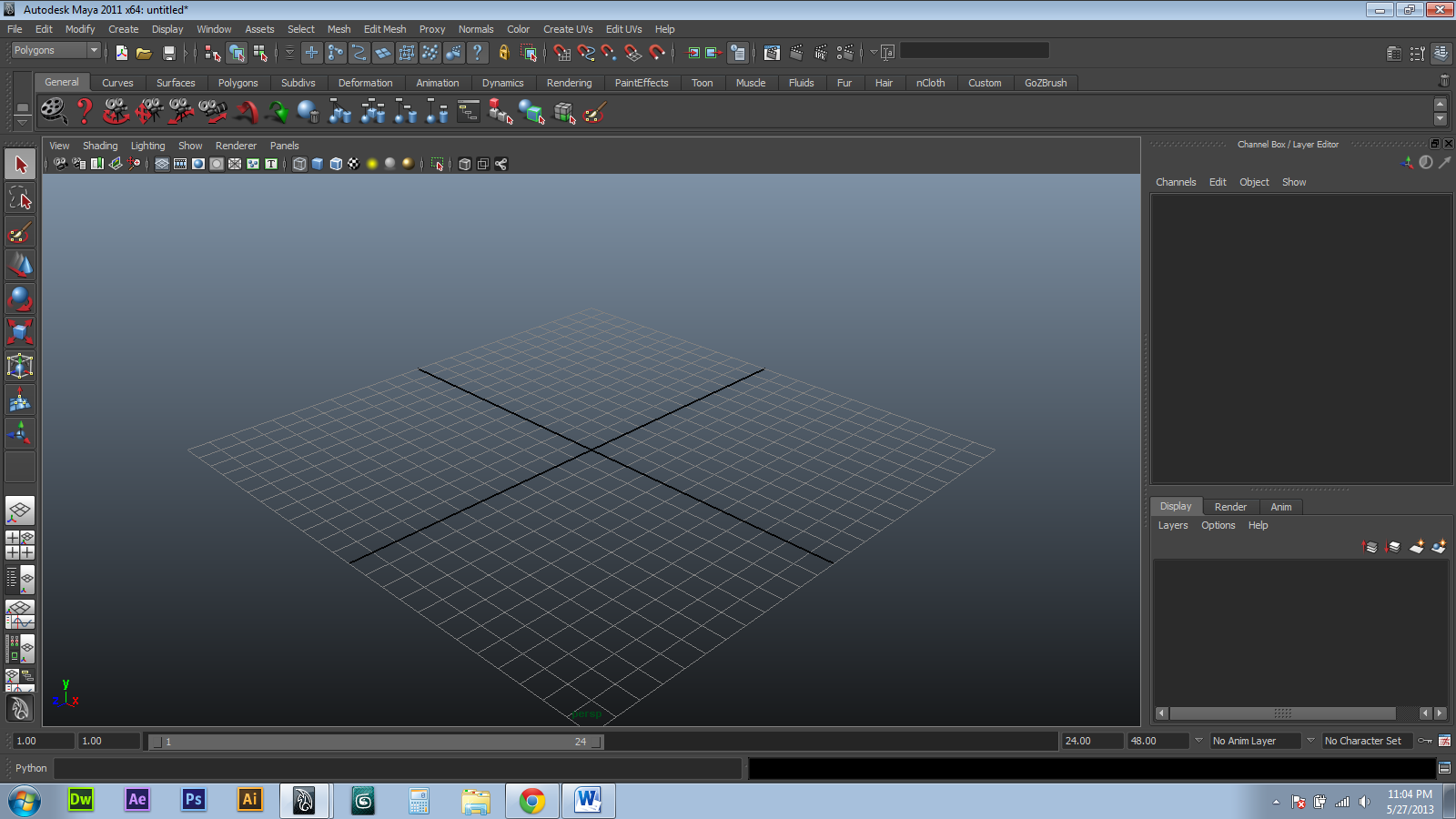Select the Lasso selection tool
1456x819 pixels.
click(20, 198)
